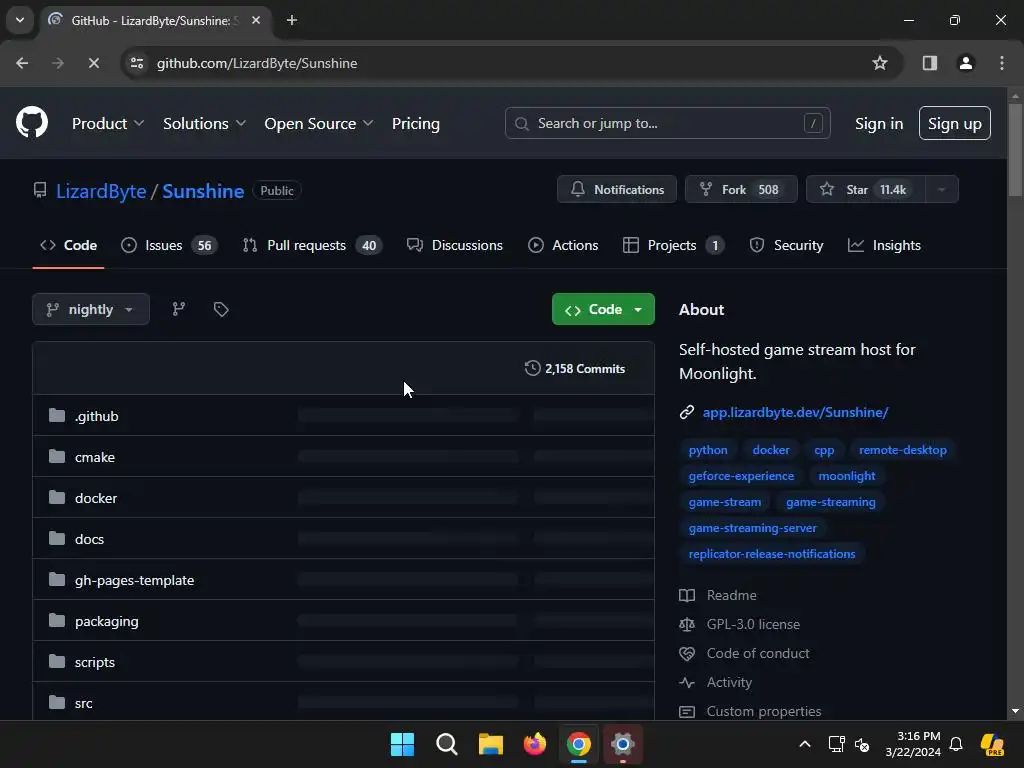Open the GPL-3.0 license link

pyautogui.click(x=753, y=624)
